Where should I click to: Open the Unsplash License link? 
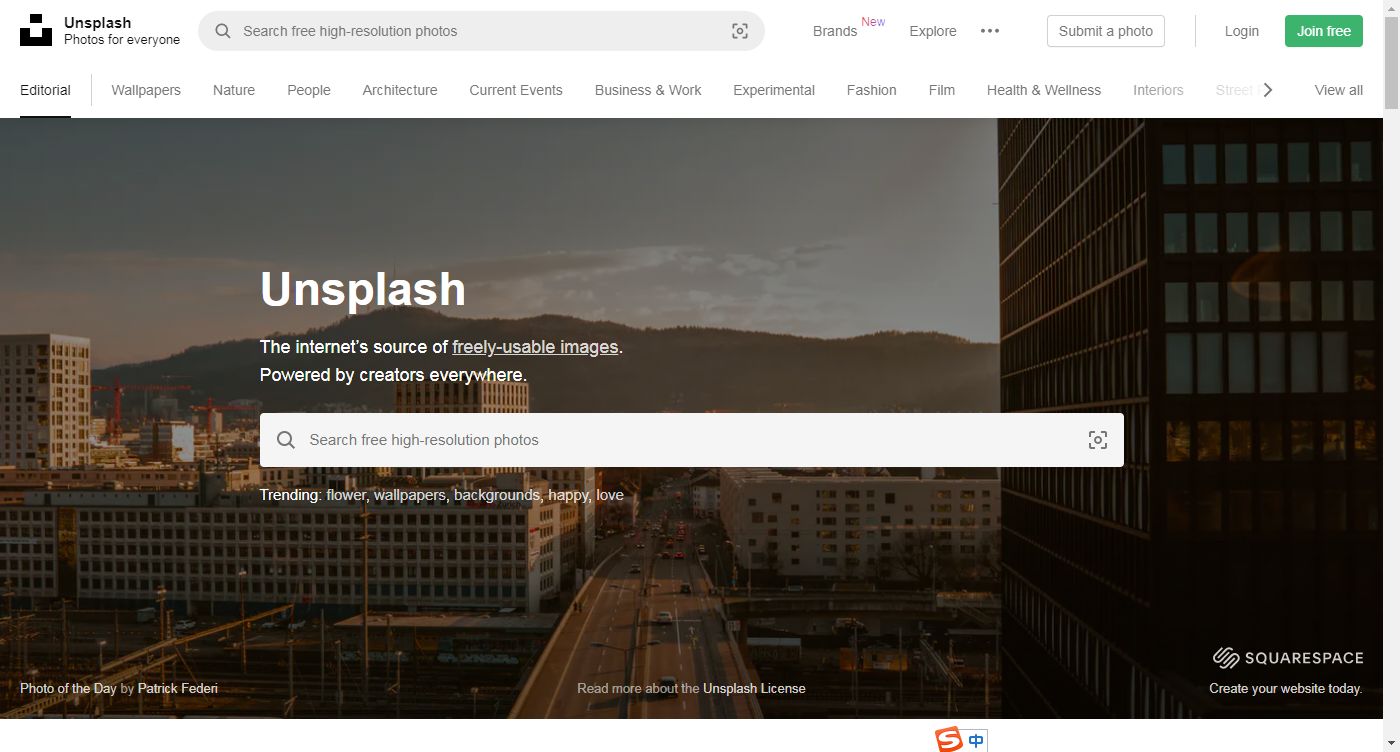point(754,688)
